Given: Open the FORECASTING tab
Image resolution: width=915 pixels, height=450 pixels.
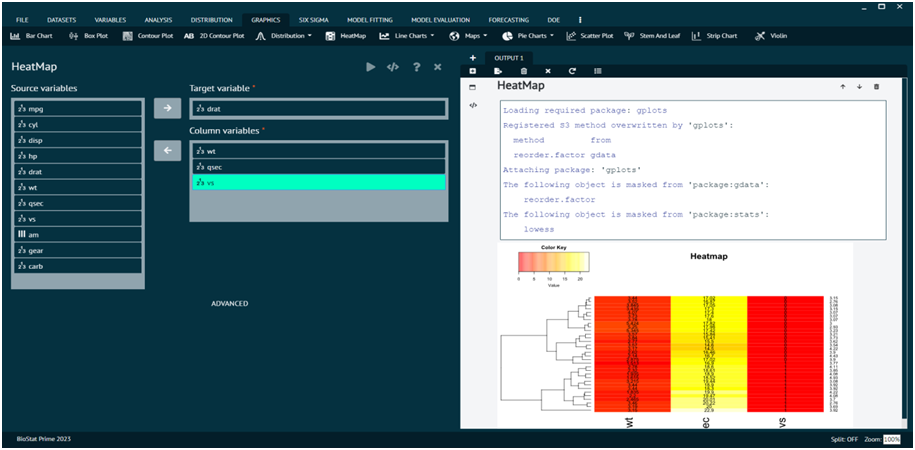Looking at the screenshot, I should (509, 20).
